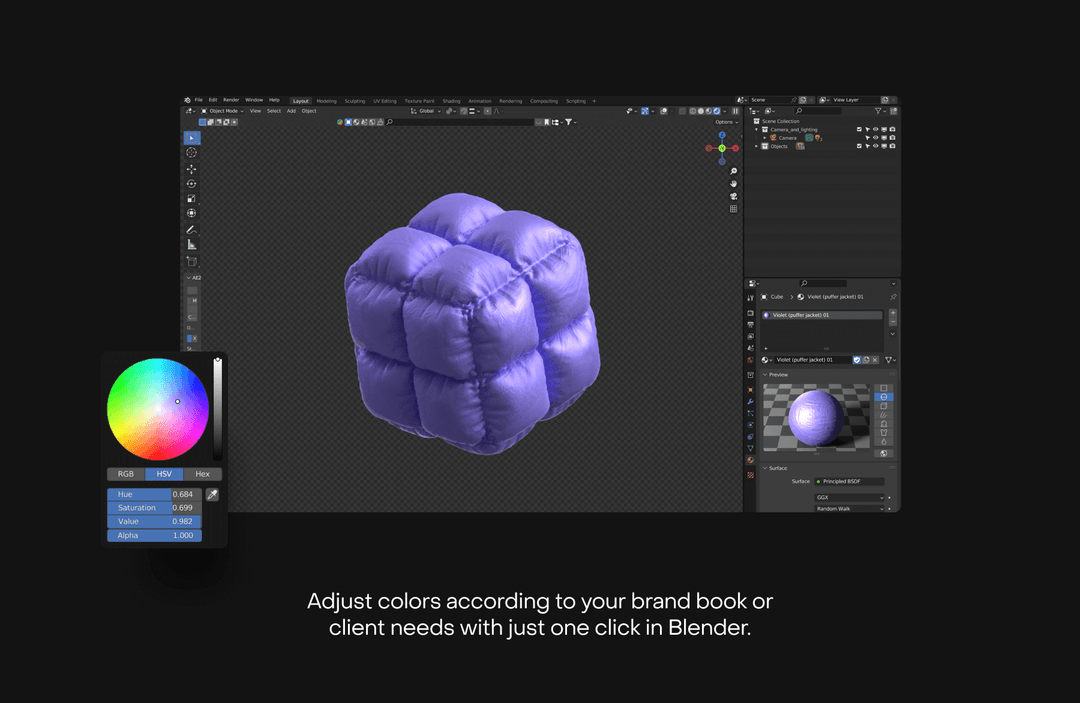Select the Rotate tool
This screenshot has height=703, width=1080.
point(191,183)
